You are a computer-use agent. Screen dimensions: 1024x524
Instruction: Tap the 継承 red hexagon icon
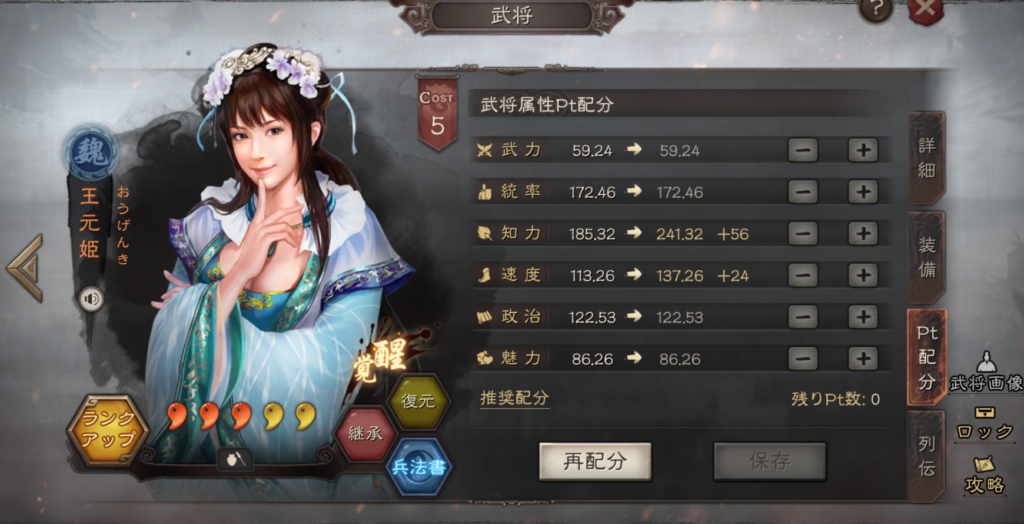(x=366, y=434)
